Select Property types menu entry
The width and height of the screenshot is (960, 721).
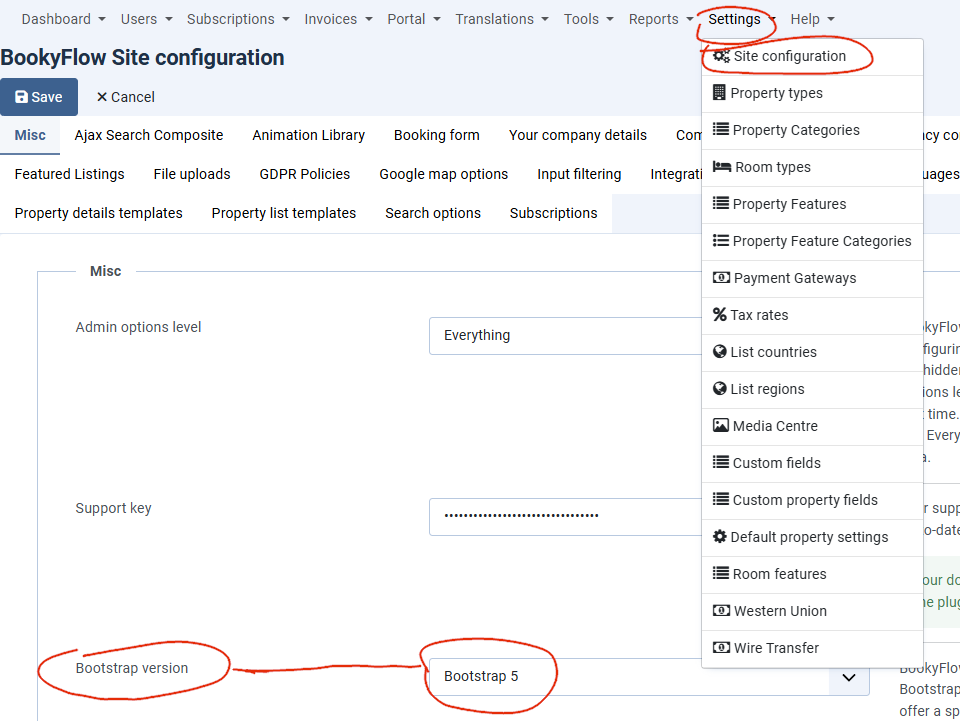pos(812,93)
